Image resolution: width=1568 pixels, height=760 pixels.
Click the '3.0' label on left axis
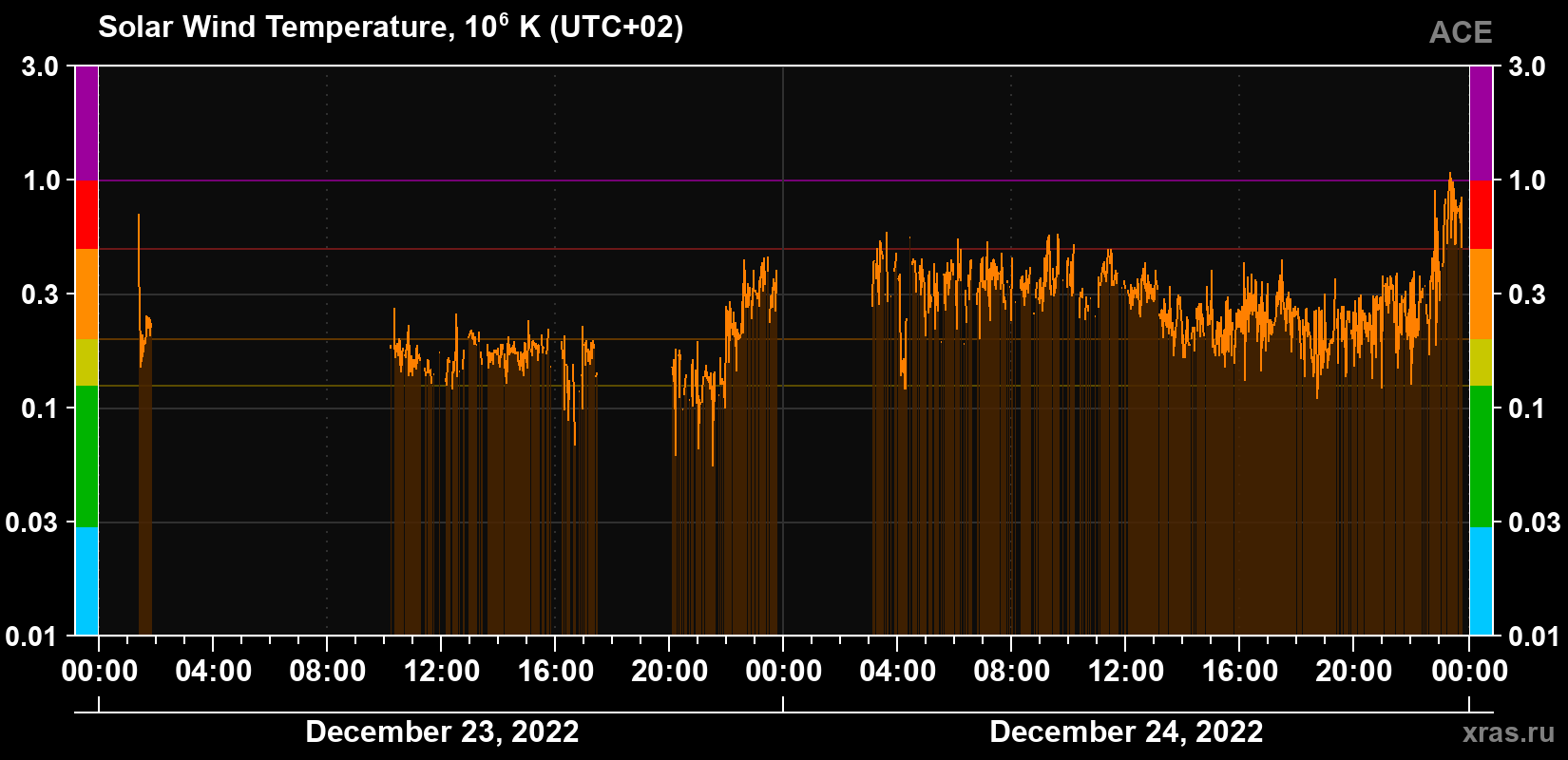click(x=40, y=66)
